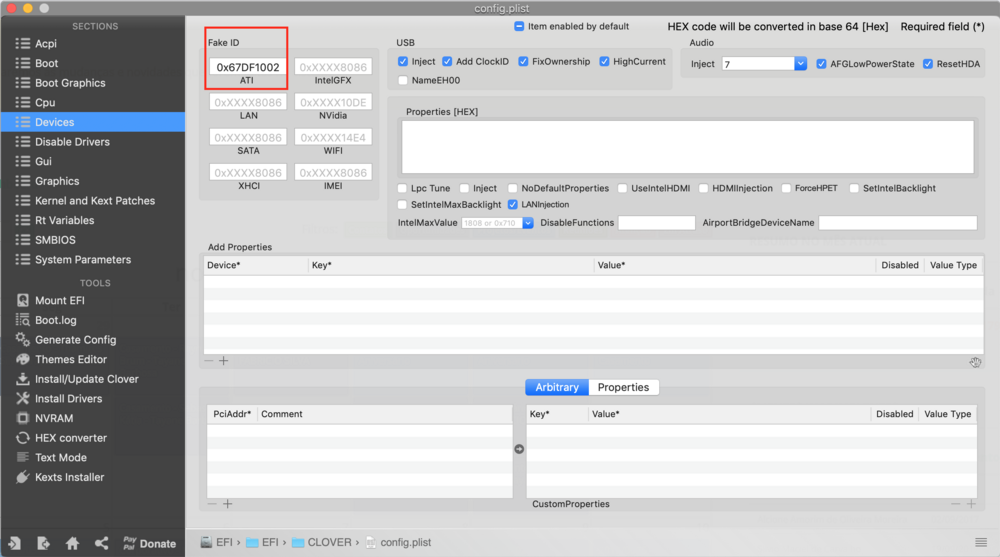Uncheck the USB FixOwnership checkbox

pos(523,62)
